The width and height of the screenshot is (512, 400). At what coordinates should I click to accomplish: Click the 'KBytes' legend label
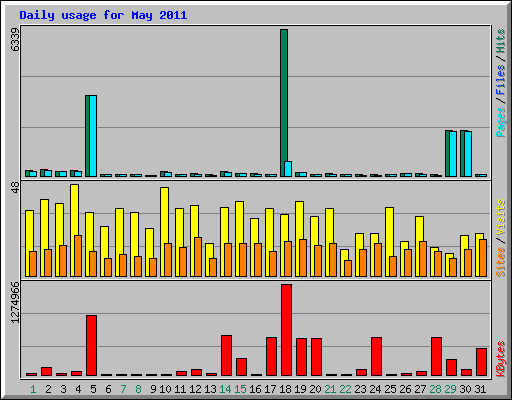pos(500,359)
